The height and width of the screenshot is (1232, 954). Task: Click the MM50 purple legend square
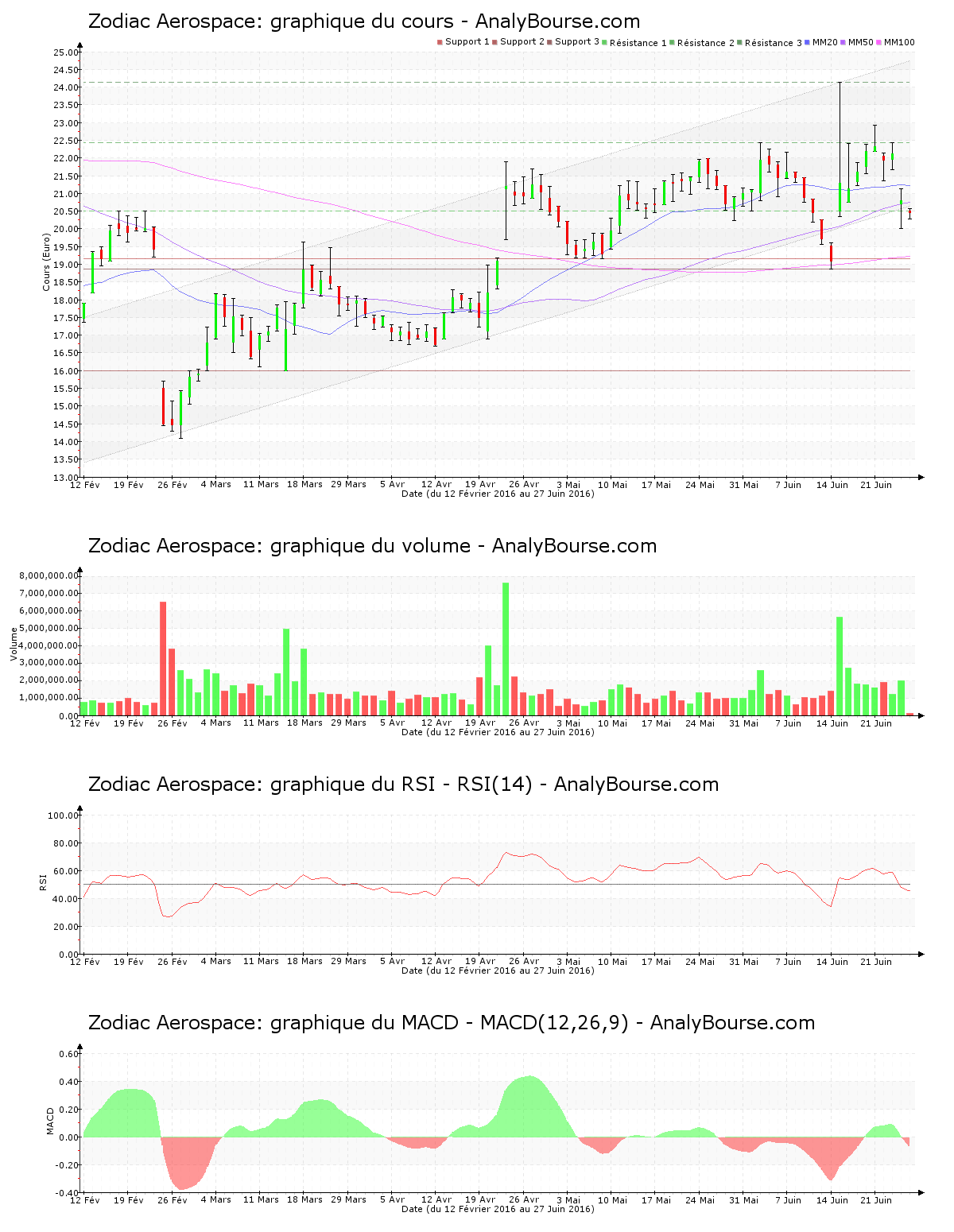[843, 42]
